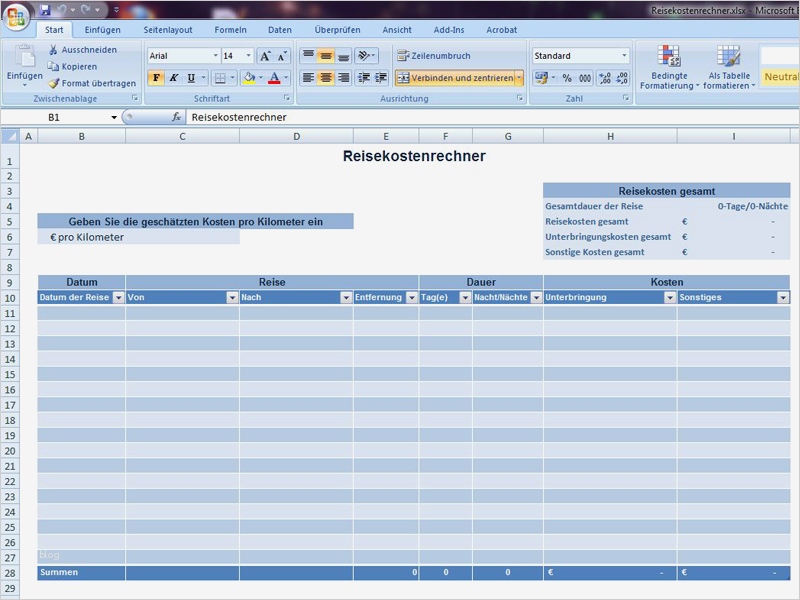Apply cell borders button
Image resolution: width=800 pixels, height=600 pixels.
tap(220, 78)
